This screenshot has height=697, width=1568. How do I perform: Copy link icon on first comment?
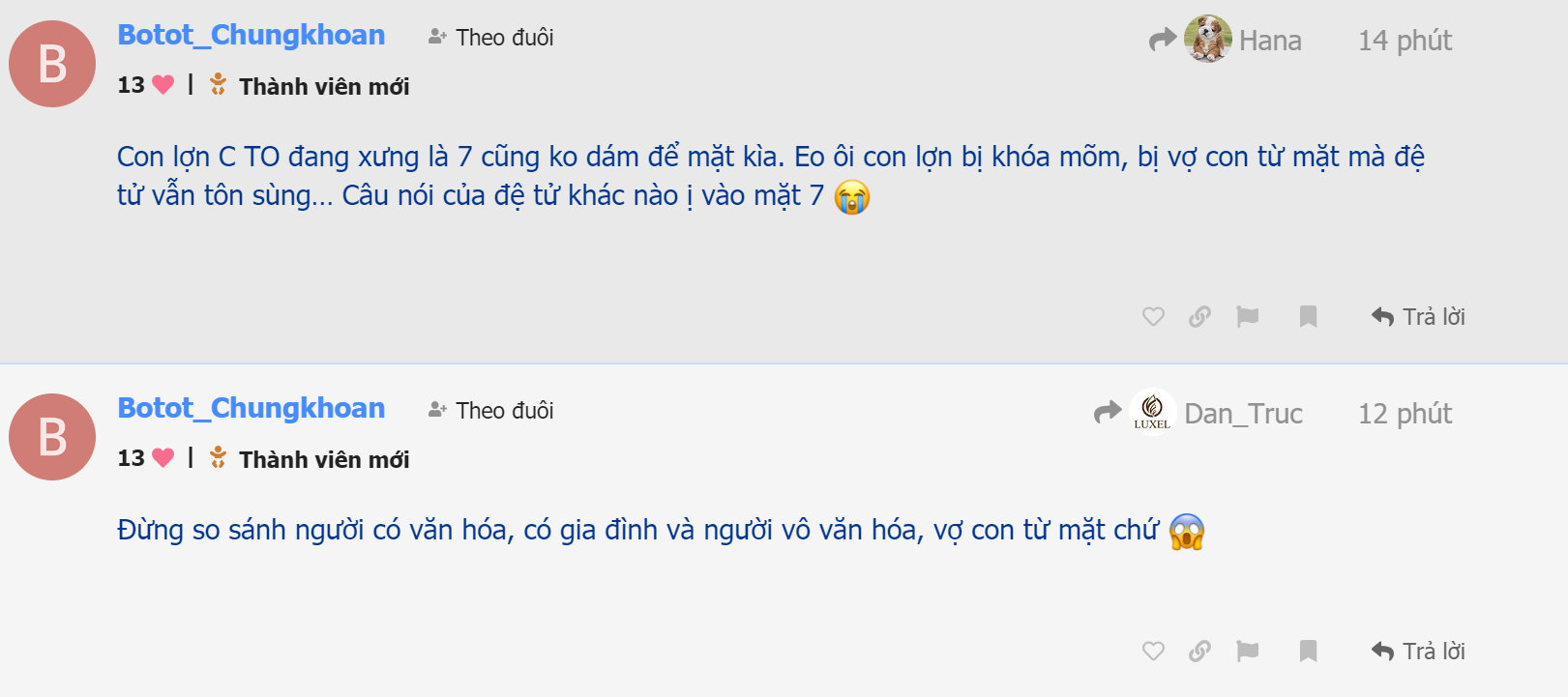[1199, 317]
